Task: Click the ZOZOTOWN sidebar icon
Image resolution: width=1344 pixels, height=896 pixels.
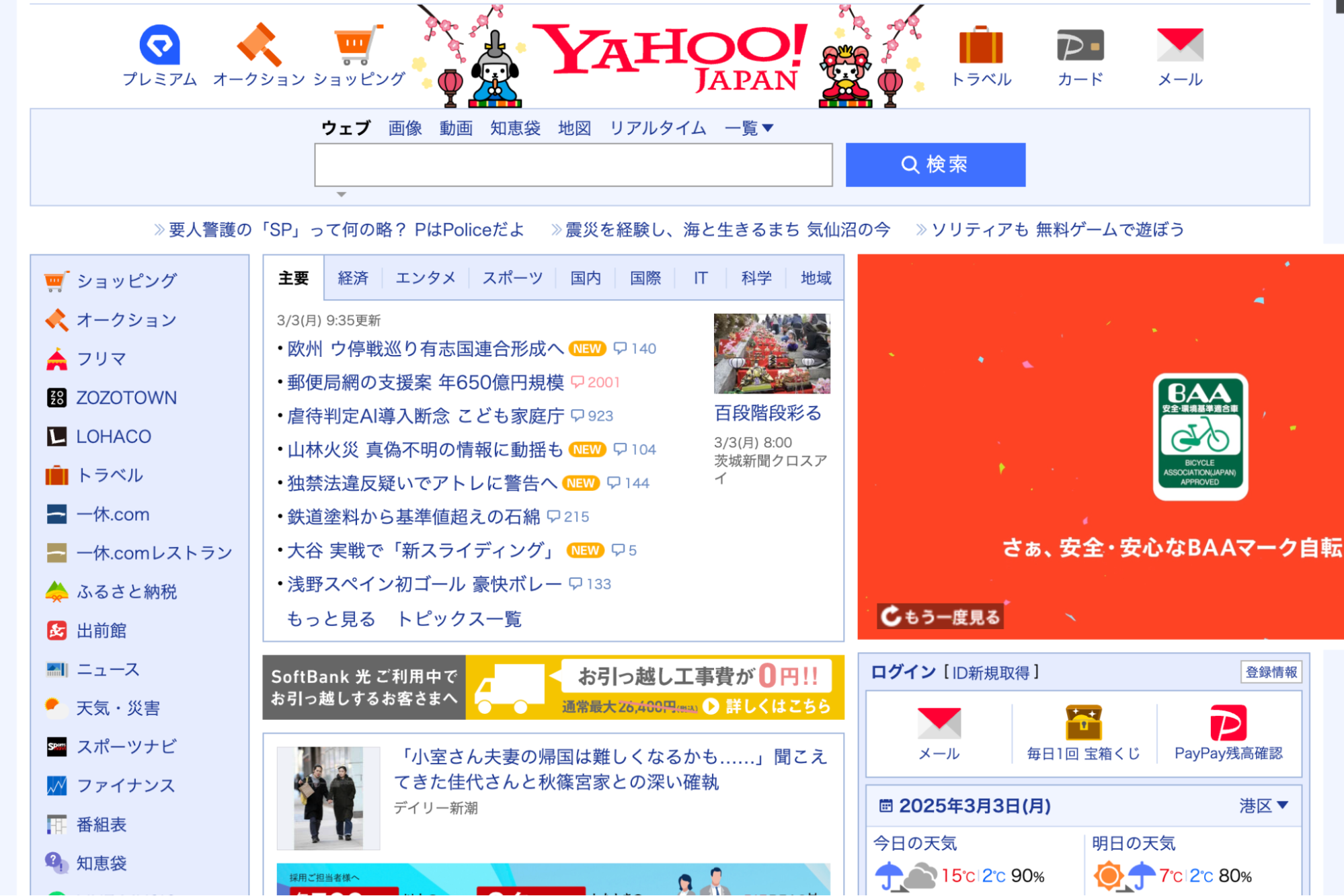Action: (x=56, y=397)
